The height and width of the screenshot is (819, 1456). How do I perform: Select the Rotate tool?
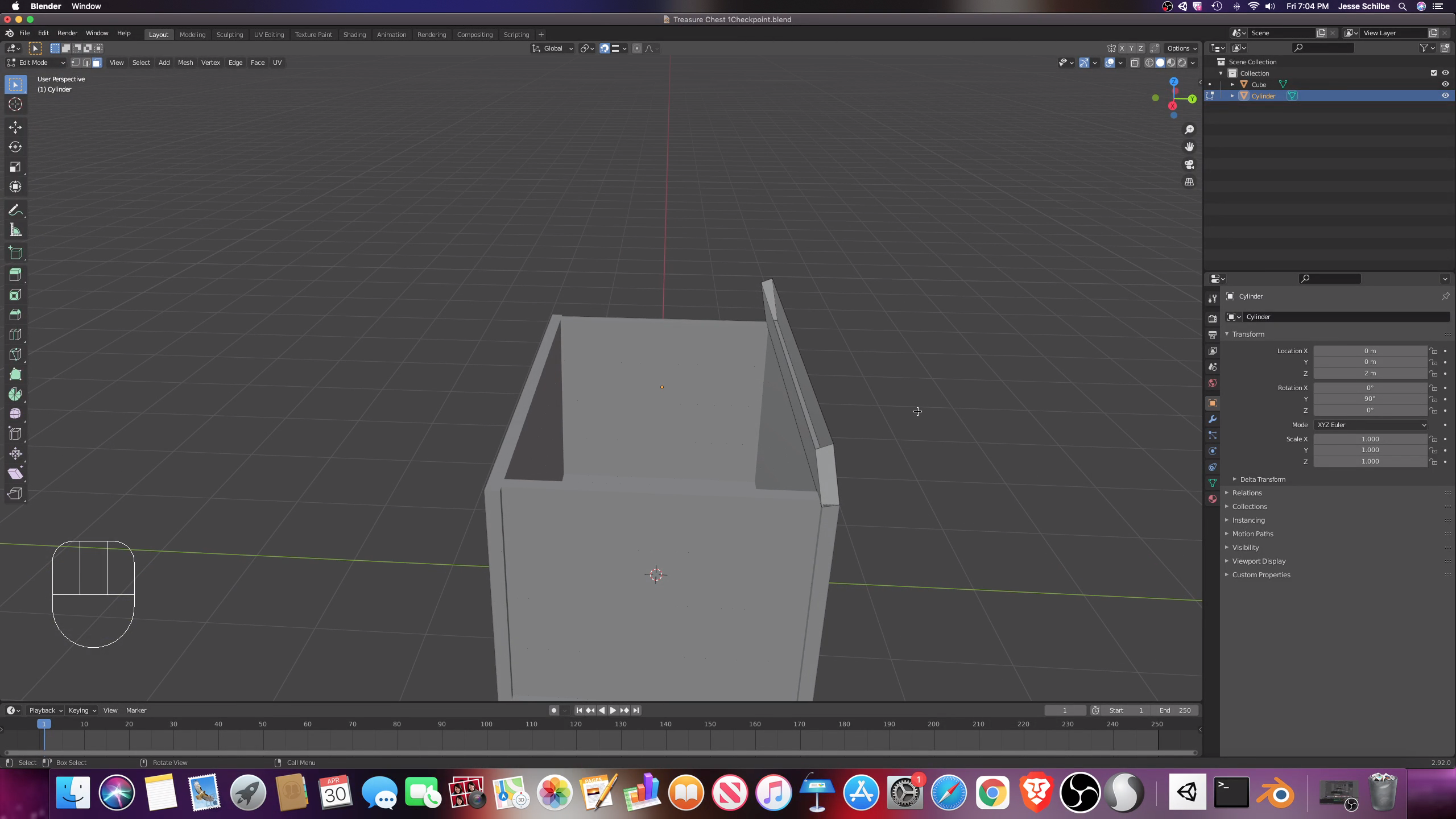click(15, 147)
